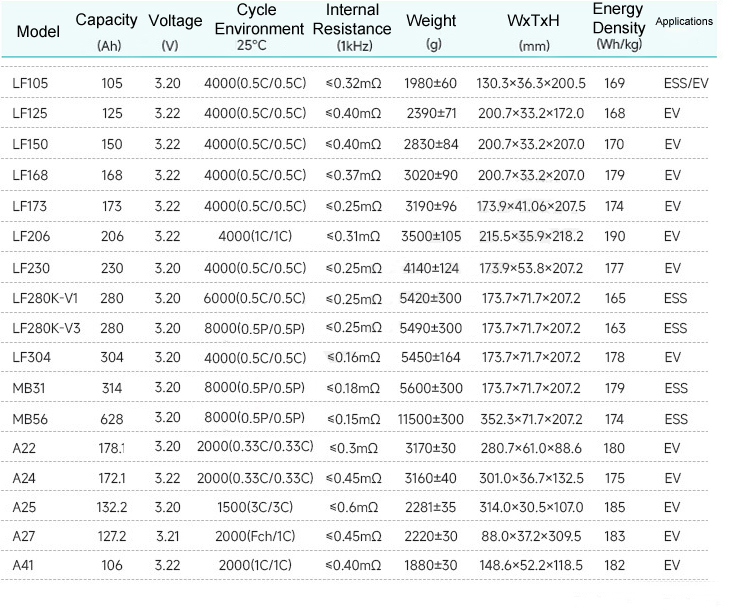Select the A41 model name

[24, 566]
